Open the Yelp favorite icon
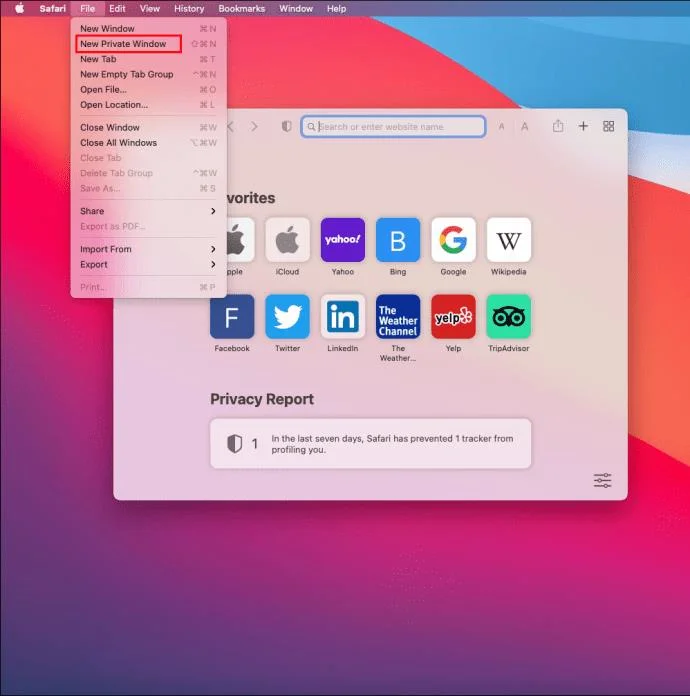The image size is (690, 696). pyautogui.click(x=453, y=316)
